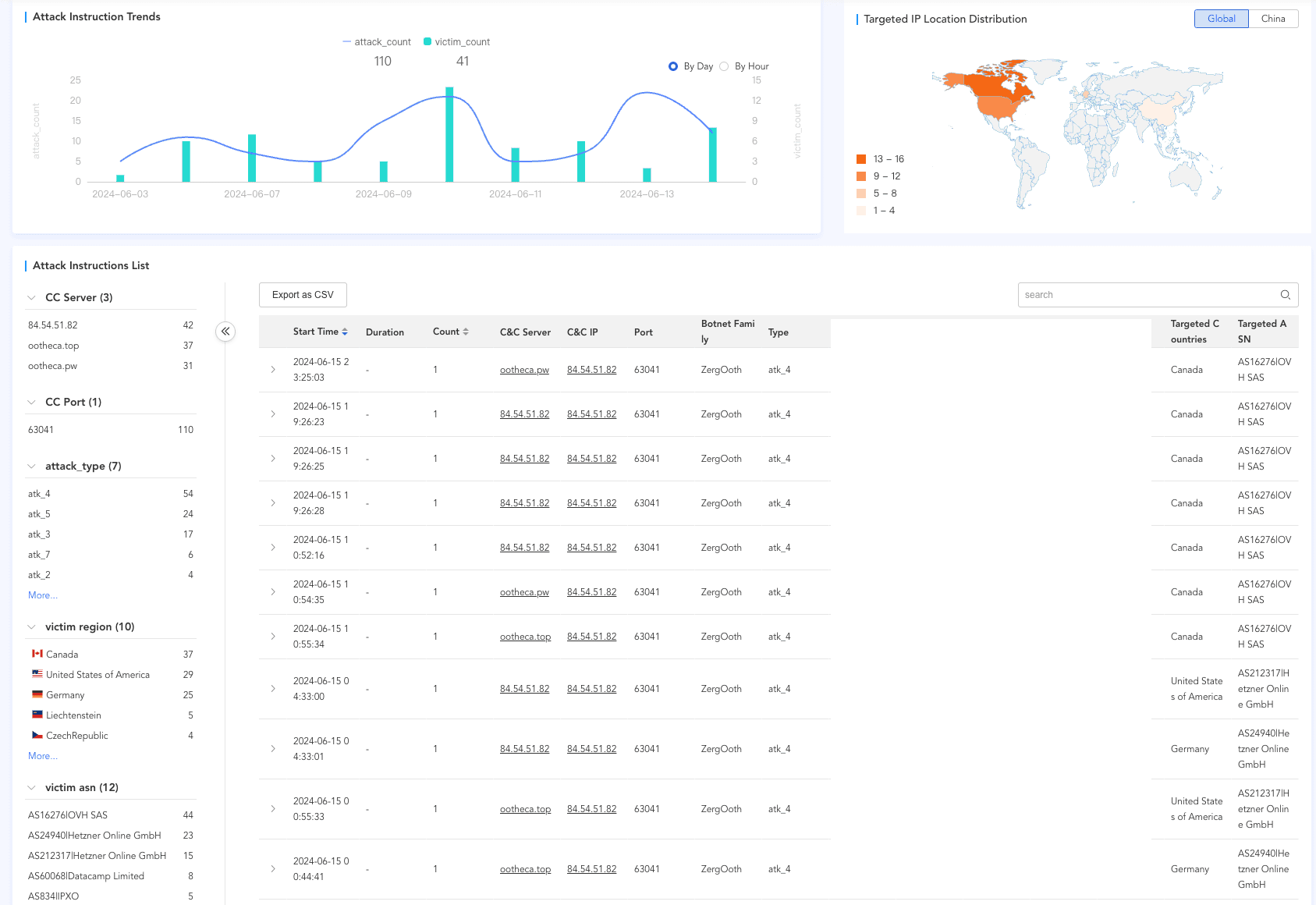This screenshot has height=905, width=1316.
Task: Click the Port column header
Action: pyautogui.click(x=644, y=332)
